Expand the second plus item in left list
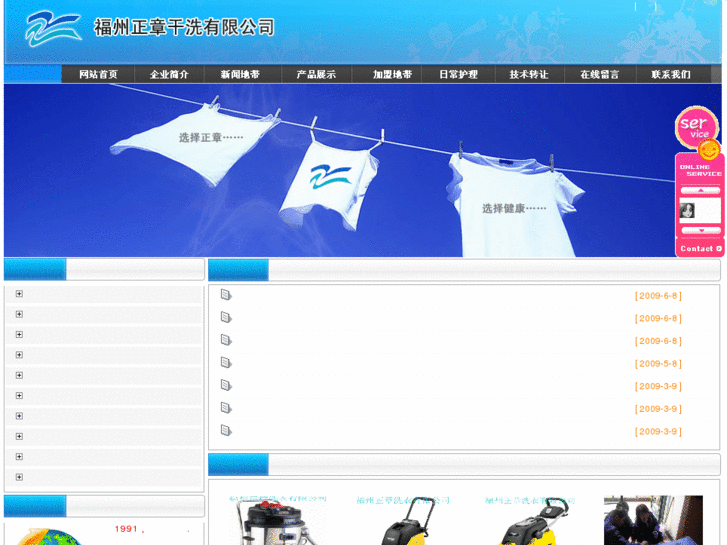 pyautogui.click(x=19, y=314)
